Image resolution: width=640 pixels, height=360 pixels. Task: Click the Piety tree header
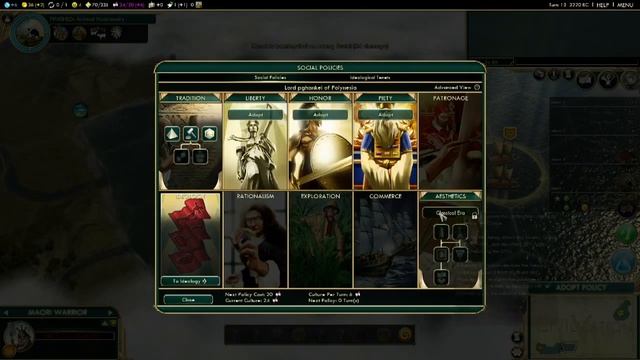click(x=385, y=98)
